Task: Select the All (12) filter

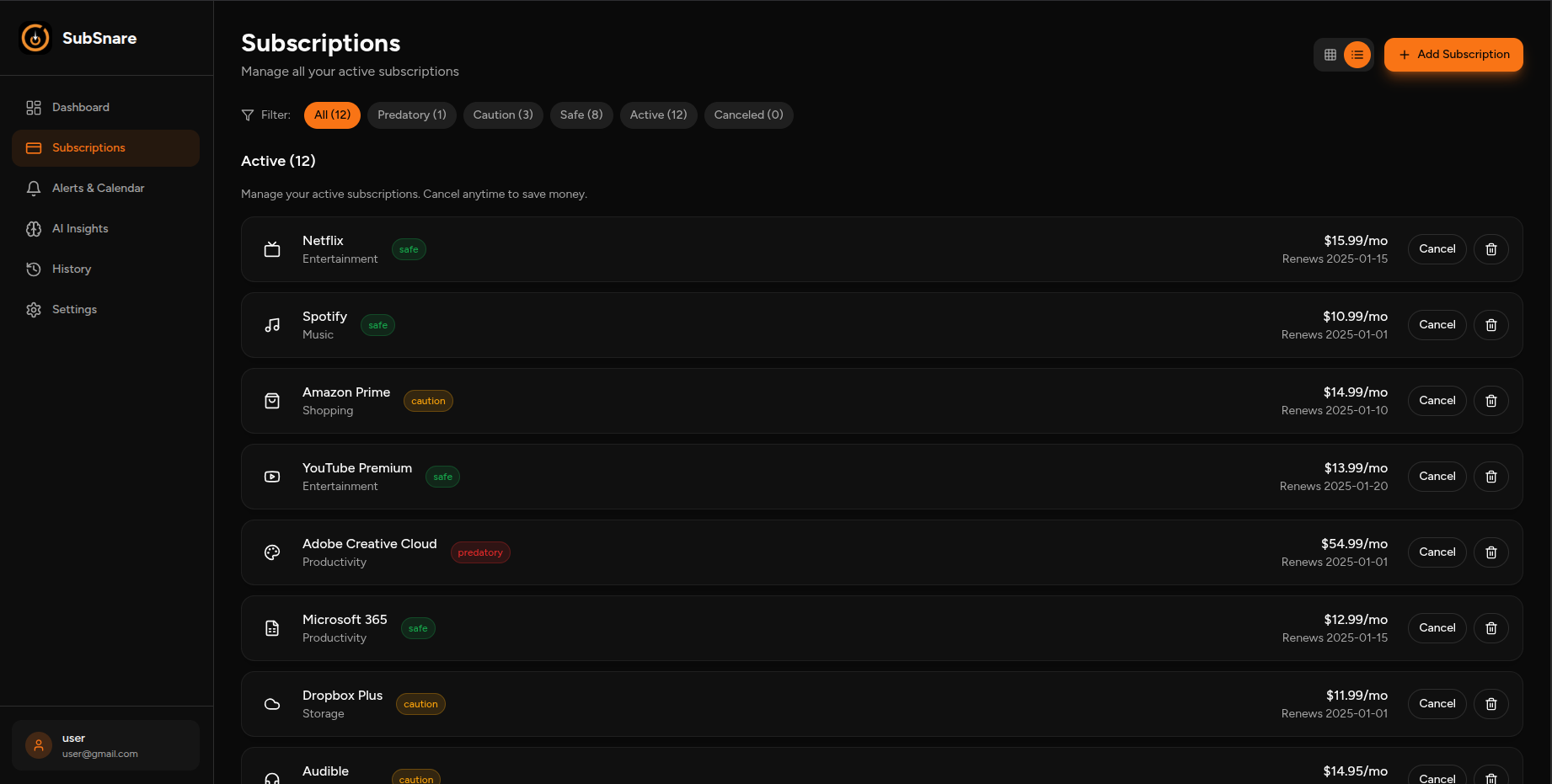Action: pos(332,115)
